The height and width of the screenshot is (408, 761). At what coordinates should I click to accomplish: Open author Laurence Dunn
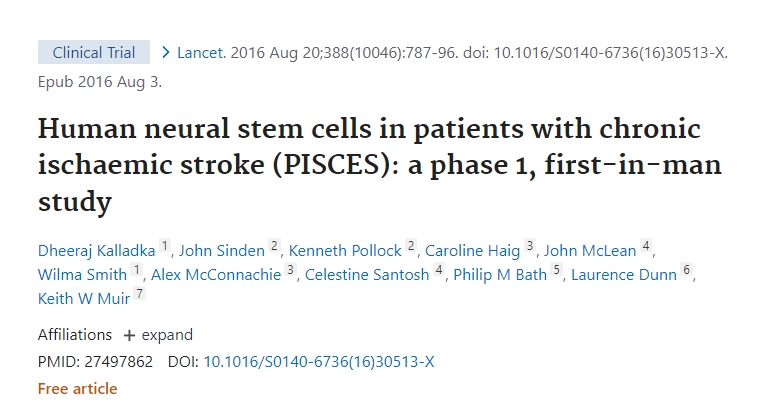(x=624, y=274)
